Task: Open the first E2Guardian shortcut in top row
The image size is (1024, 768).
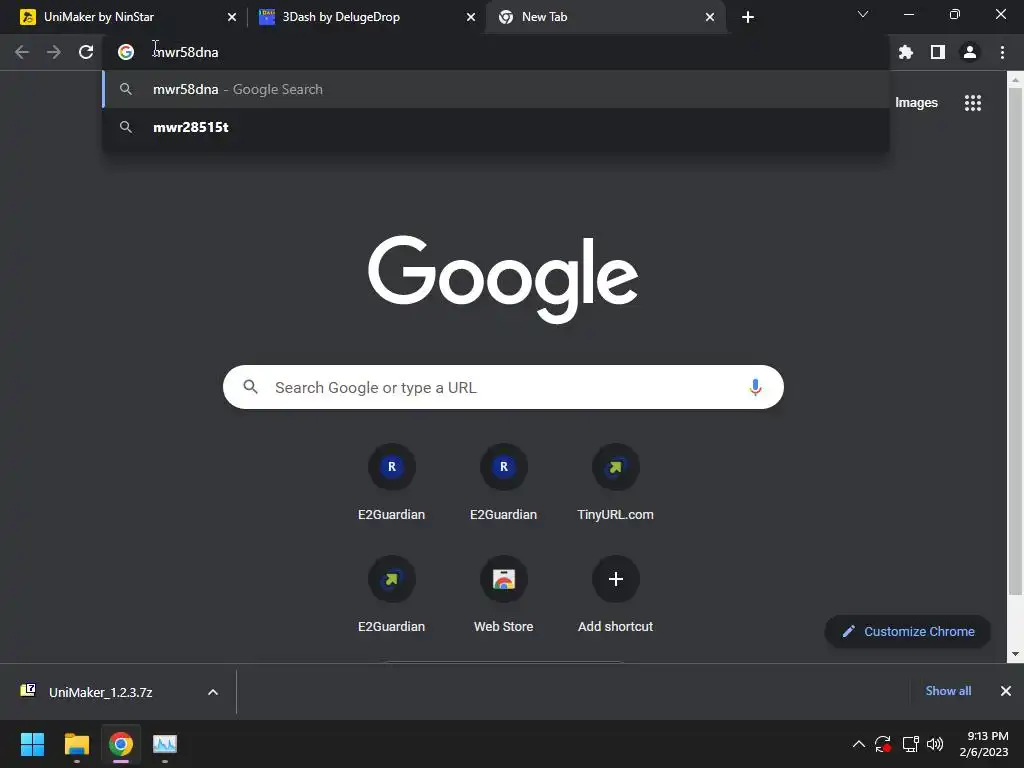Action: point(392,483)
